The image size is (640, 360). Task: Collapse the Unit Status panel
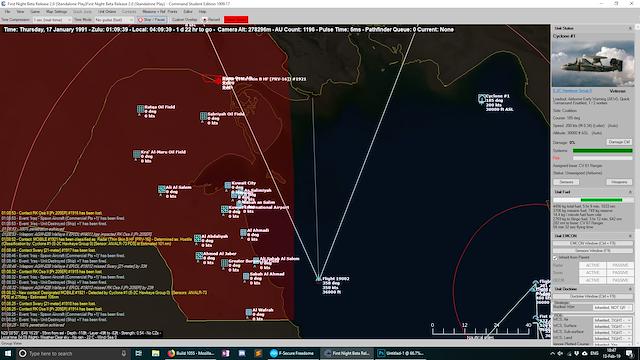pyautogui.click(x=630, y=28)
